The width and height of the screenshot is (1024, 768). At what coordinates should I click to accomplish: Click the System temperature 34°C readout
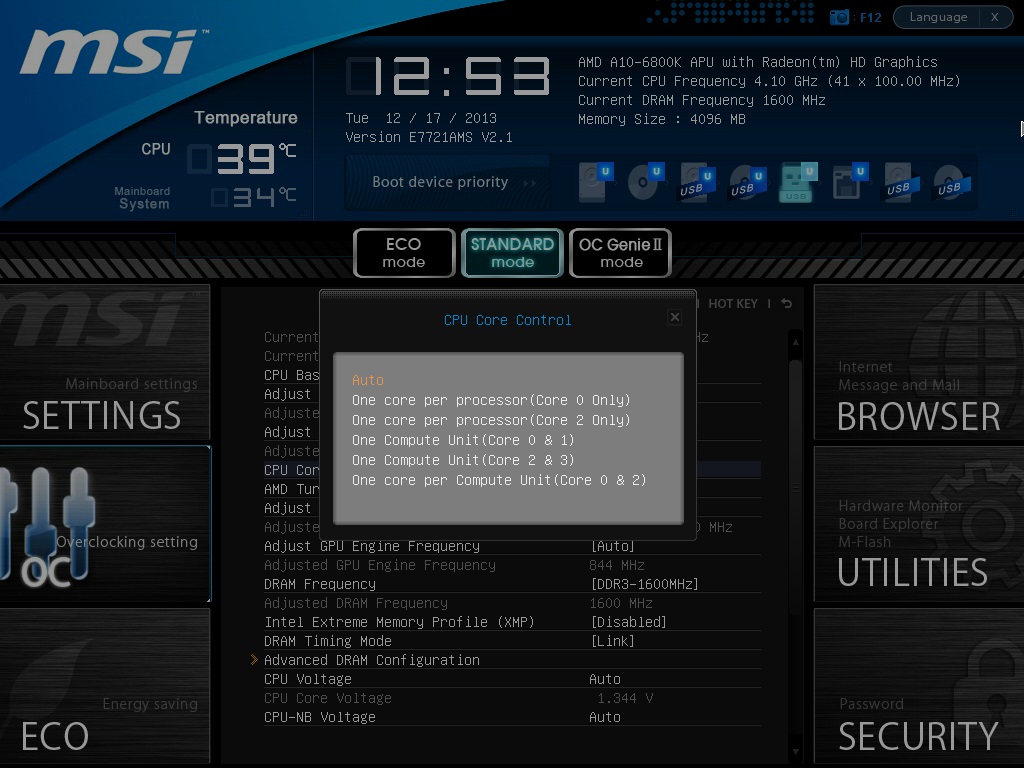[x=255, y=197]
